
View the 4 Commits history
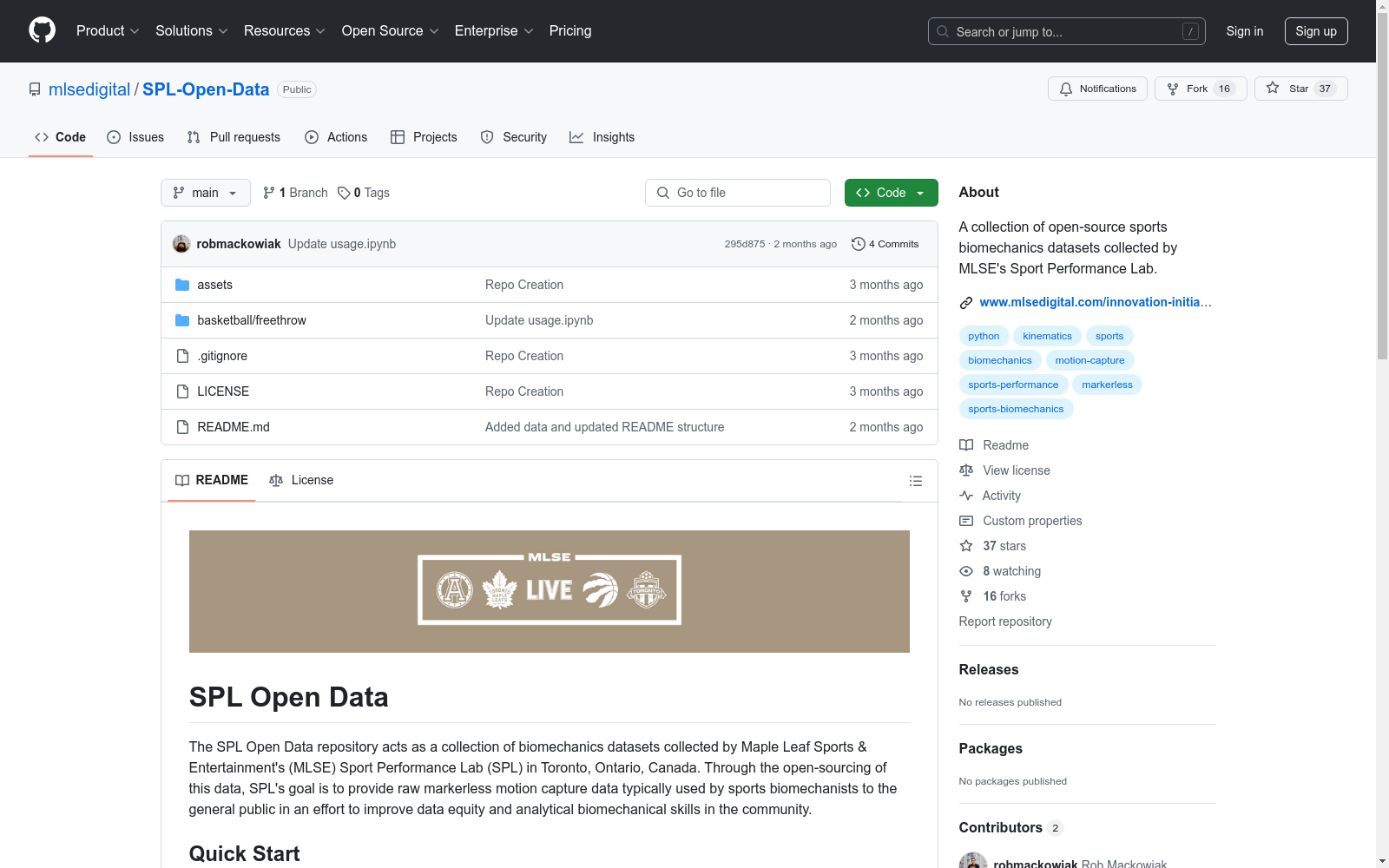pyautogui.click(x=885, y=244)
